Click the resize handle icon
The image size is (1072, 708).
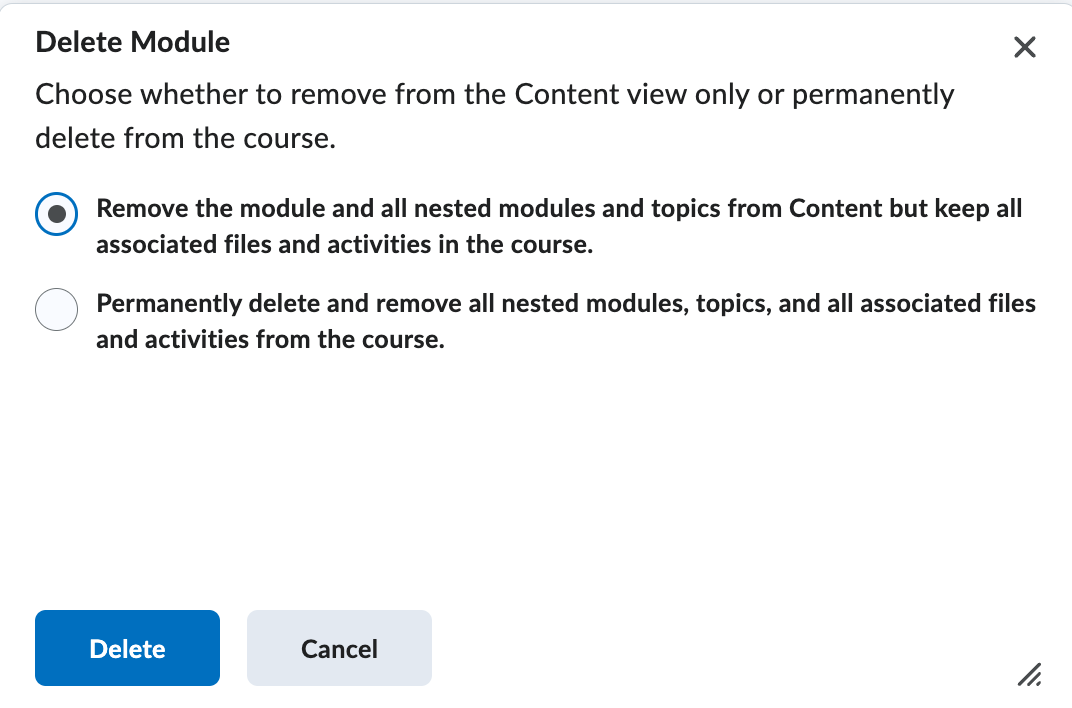point(1029,676)
